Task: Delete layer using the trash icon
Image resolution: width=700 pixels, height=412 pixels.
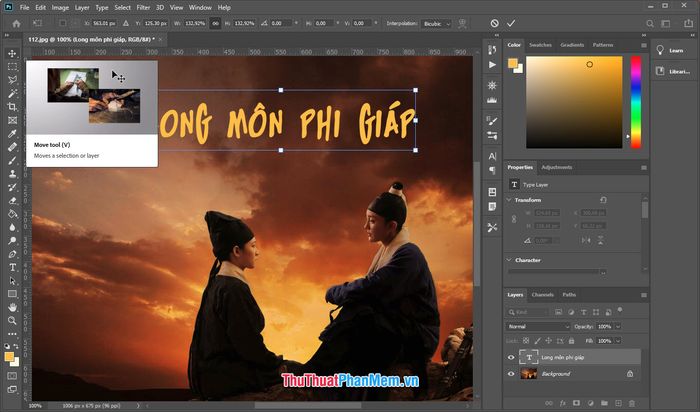Action: pyautogui.click(x=631, y=403)
